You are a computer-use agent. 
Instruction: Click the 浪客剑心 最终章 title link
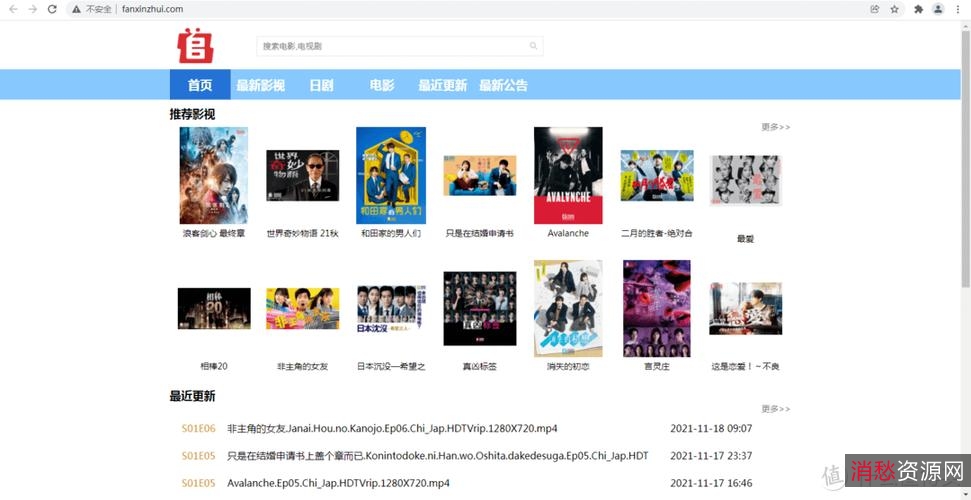pyautogui.click(x=214, y=234)
